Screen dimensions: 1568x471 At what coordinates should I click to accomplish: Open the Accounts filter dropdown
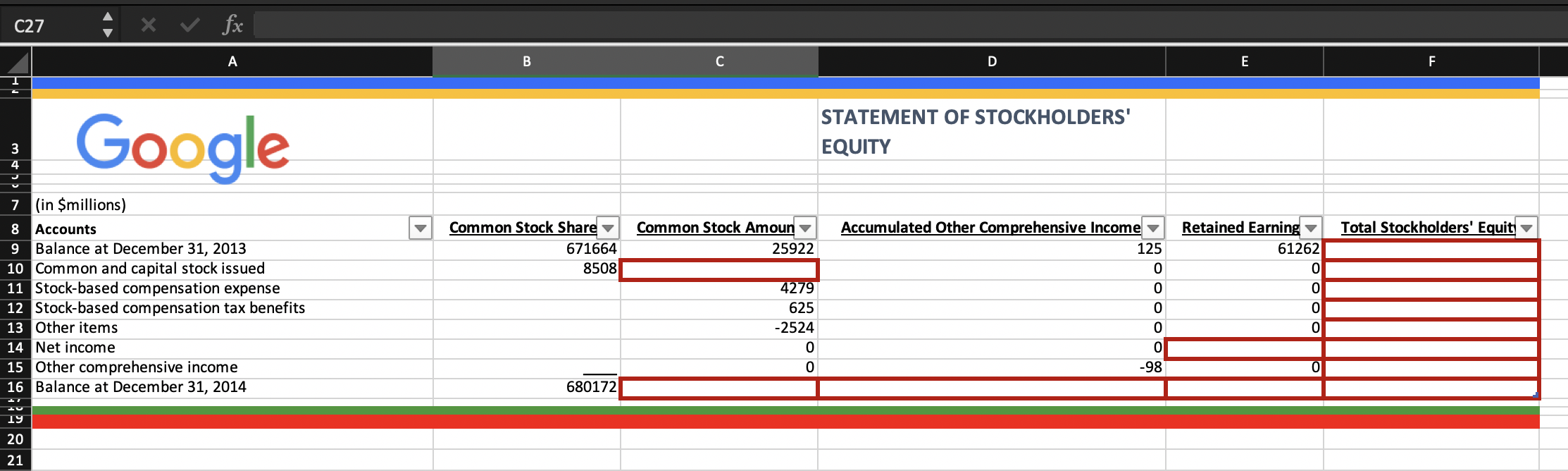[x=421, y=228]
